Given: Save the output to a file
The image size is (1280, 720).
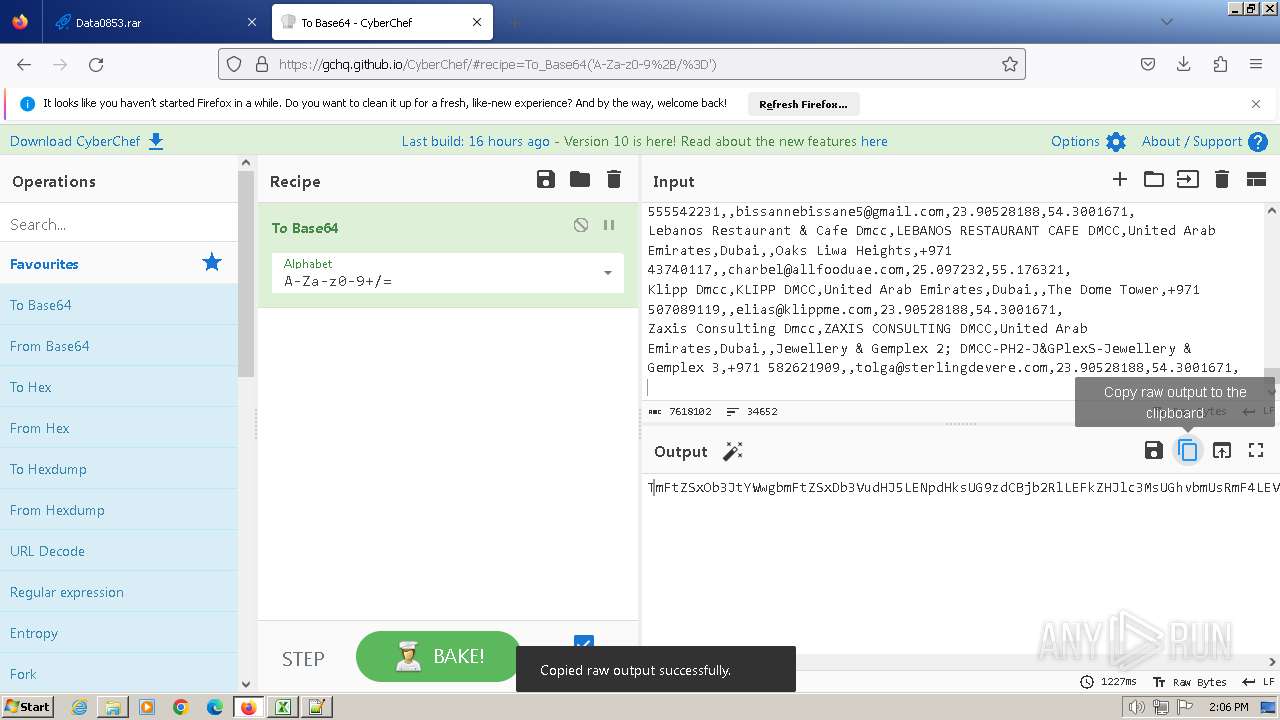Looking at the screenshot, I should pos(1154,450).
